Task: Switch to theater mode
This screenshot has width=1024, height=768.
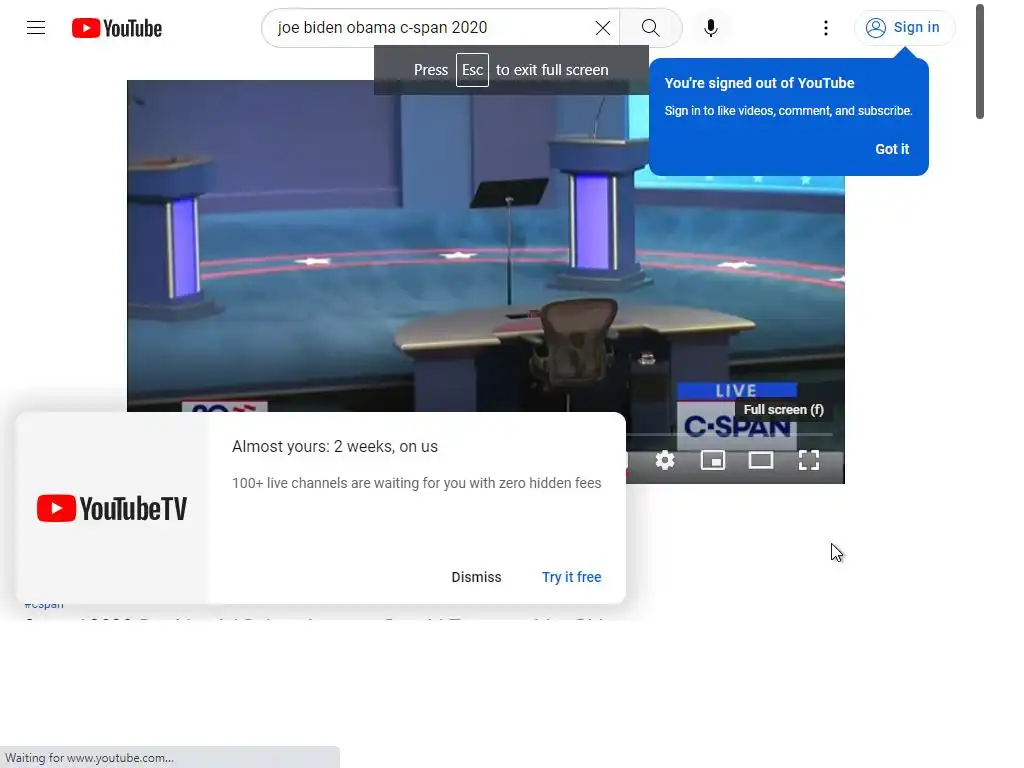Action: click(x=761, y=460)
